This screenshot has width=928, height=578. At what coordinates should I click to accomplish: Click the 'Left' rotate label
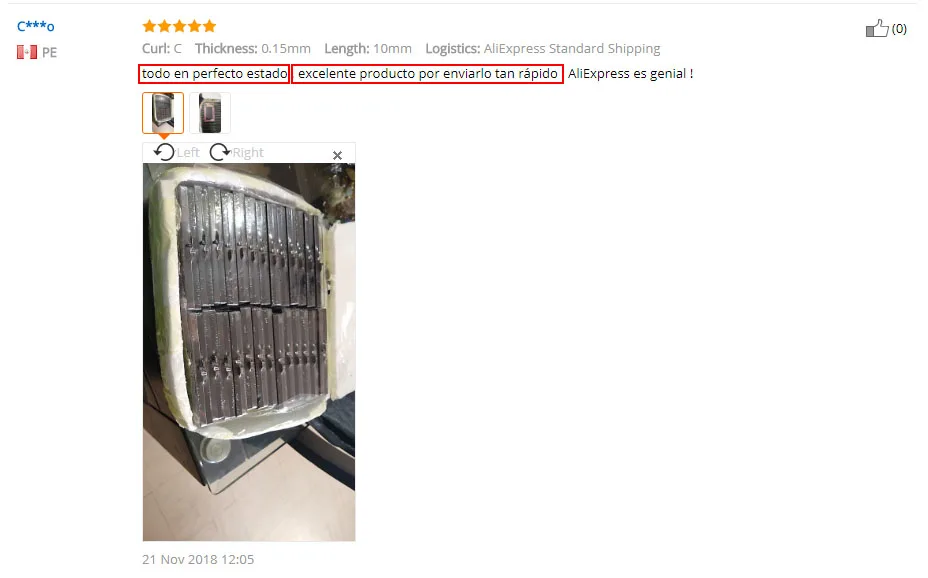click(x=188, y=153)
